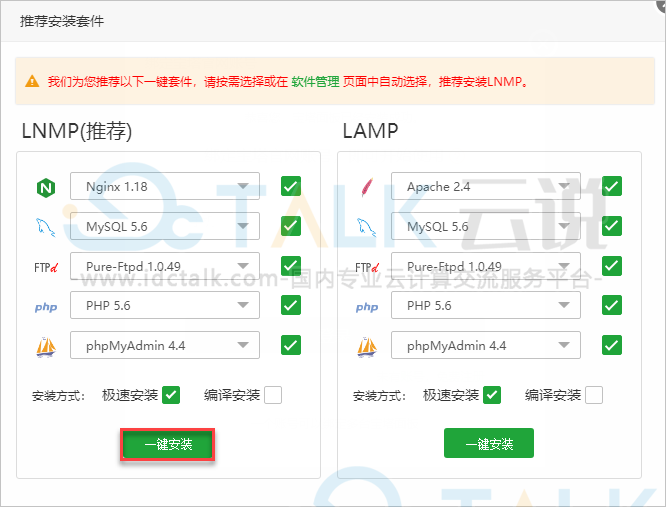Open LAMP MySQL 5.6 version dropdown
This screenshot has width=666, height=507.
[x=486, y=226]
